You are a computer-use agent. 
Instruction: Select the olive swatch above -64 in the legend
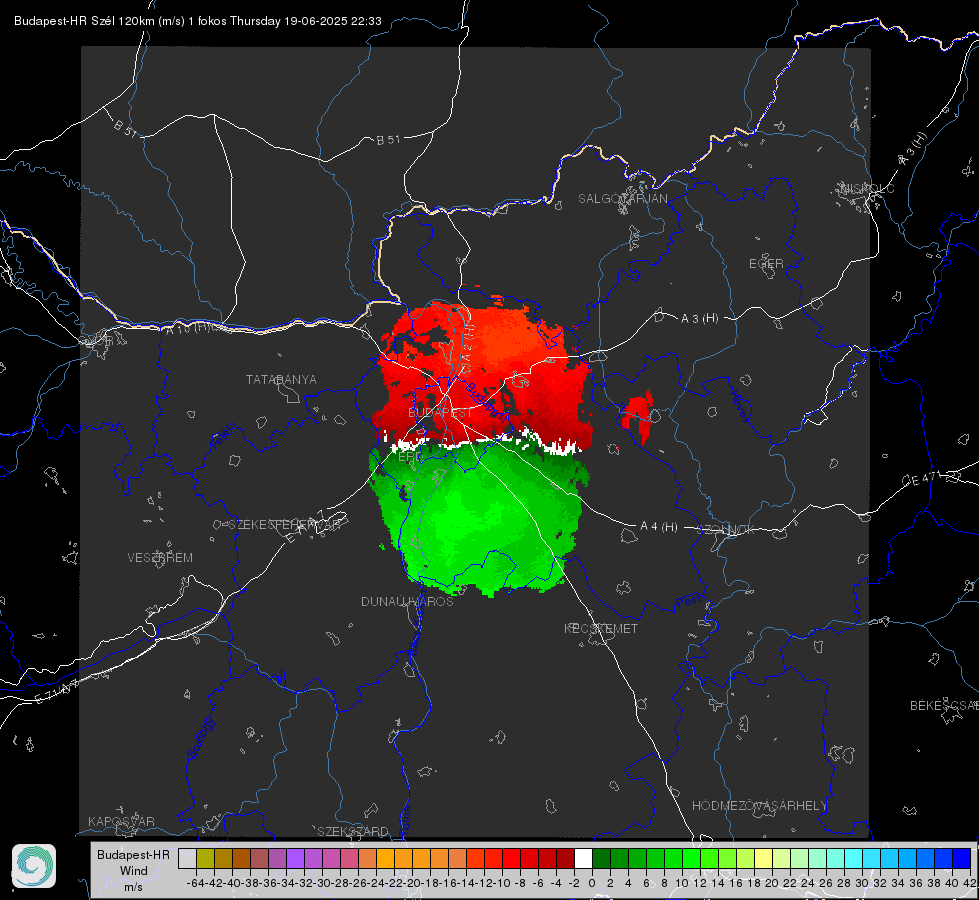pyautogui.click(x=205, y=858)
